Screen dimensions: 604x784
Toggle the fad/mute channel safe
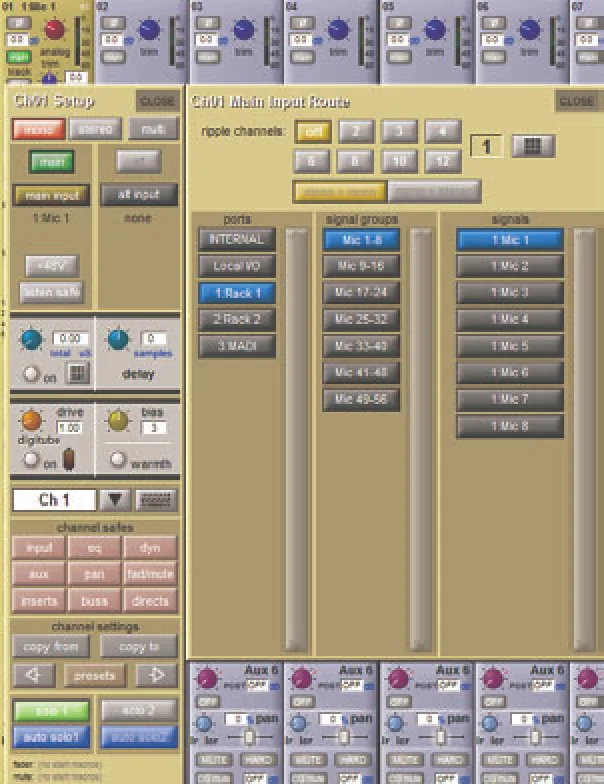point(150,574)
